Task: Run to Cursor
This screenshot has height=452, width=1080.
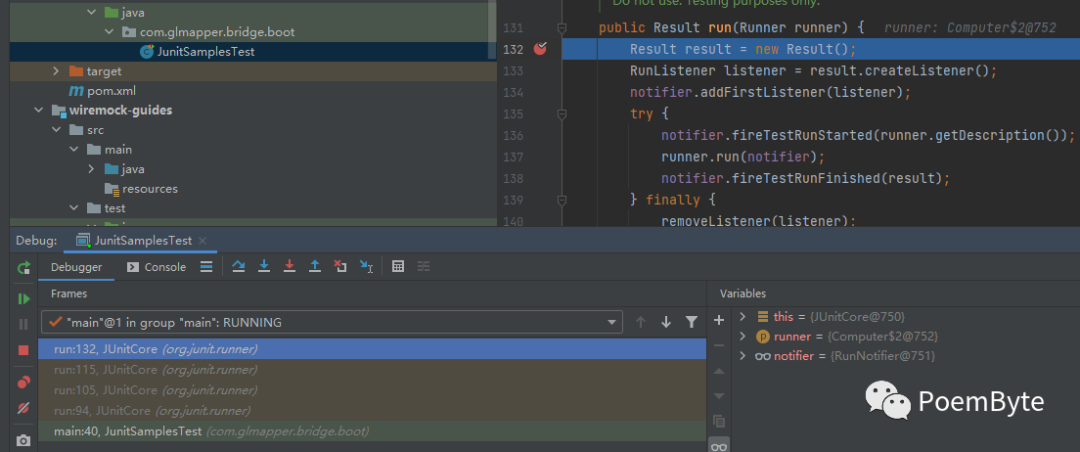Action: (x=366, y=267)
